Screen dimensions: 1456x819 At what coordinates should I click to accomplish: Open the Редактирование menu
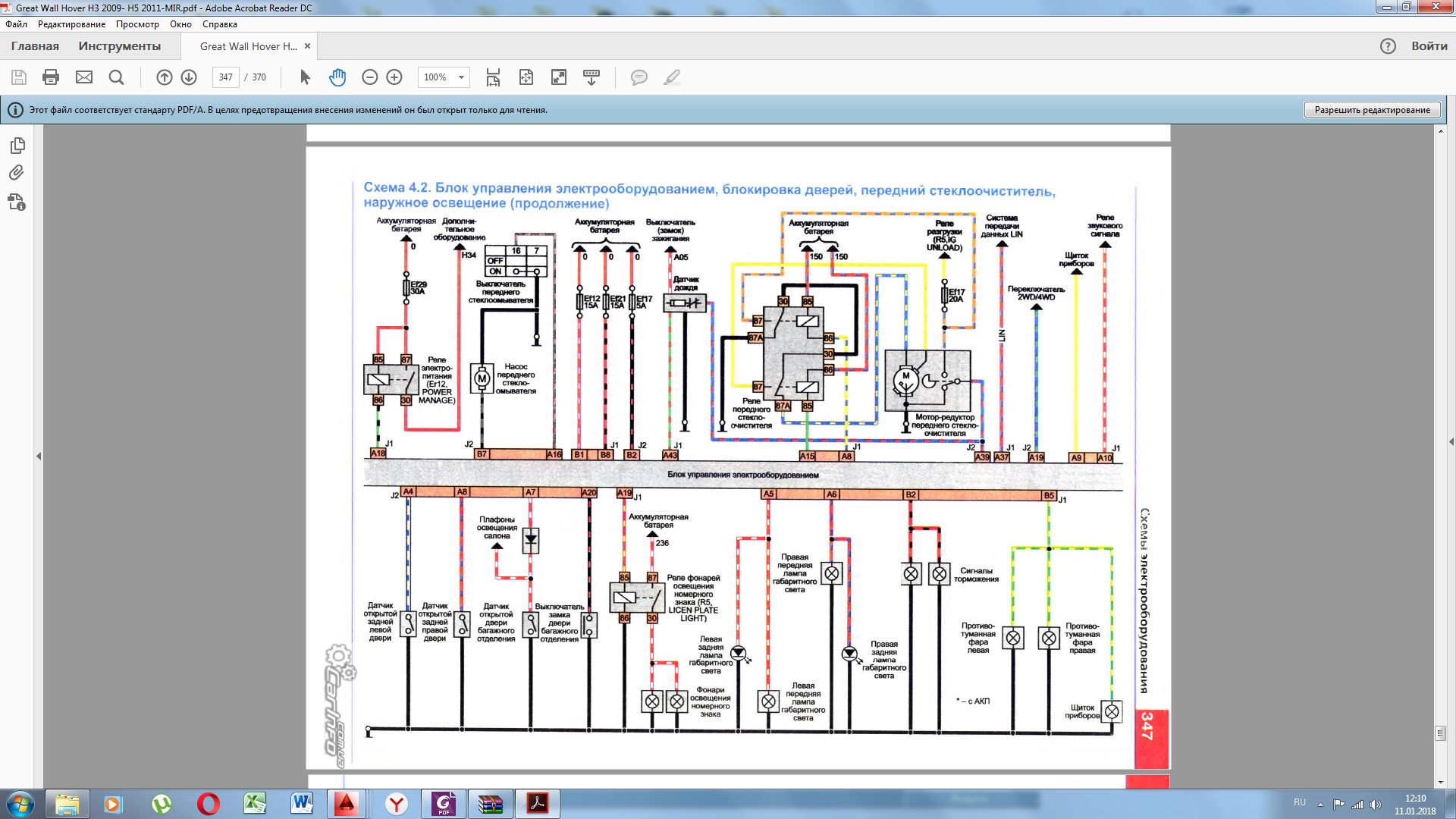[72, 24]
